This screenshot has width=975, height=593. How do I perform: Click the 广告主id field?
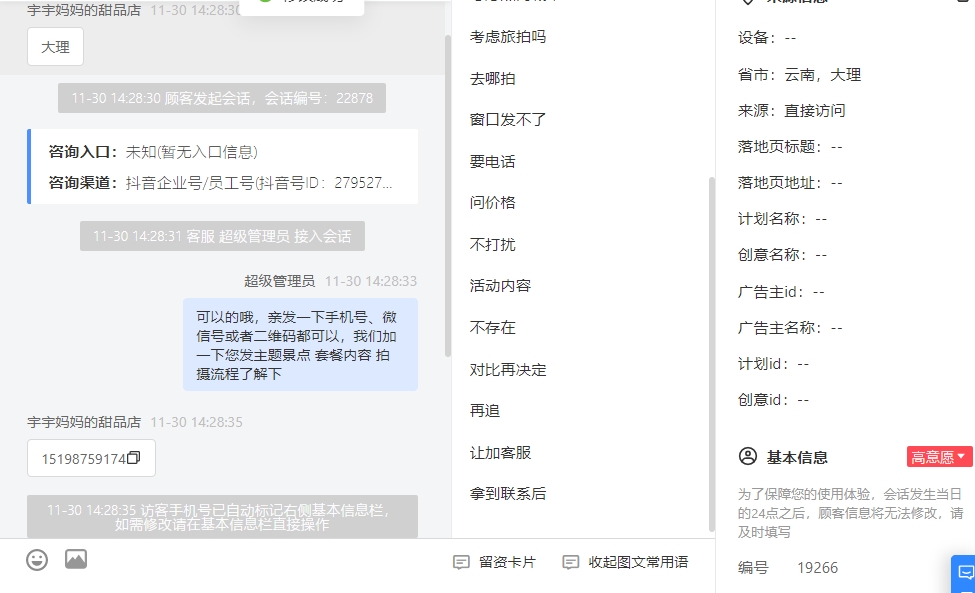pyautogui.click(x=781, y=292)
